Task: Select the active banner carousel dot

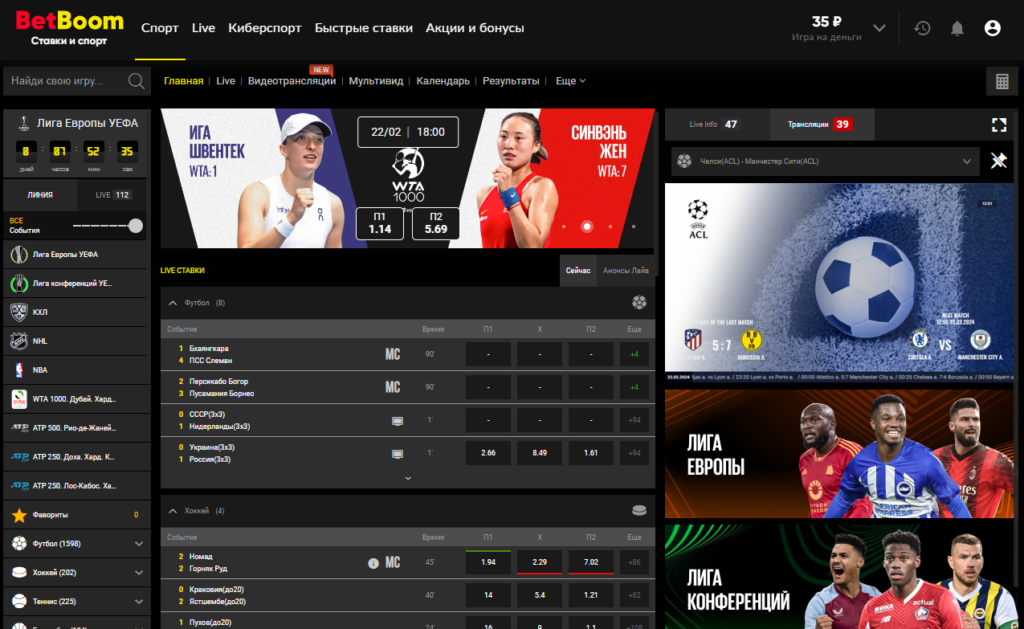Action: pos(586,227)
